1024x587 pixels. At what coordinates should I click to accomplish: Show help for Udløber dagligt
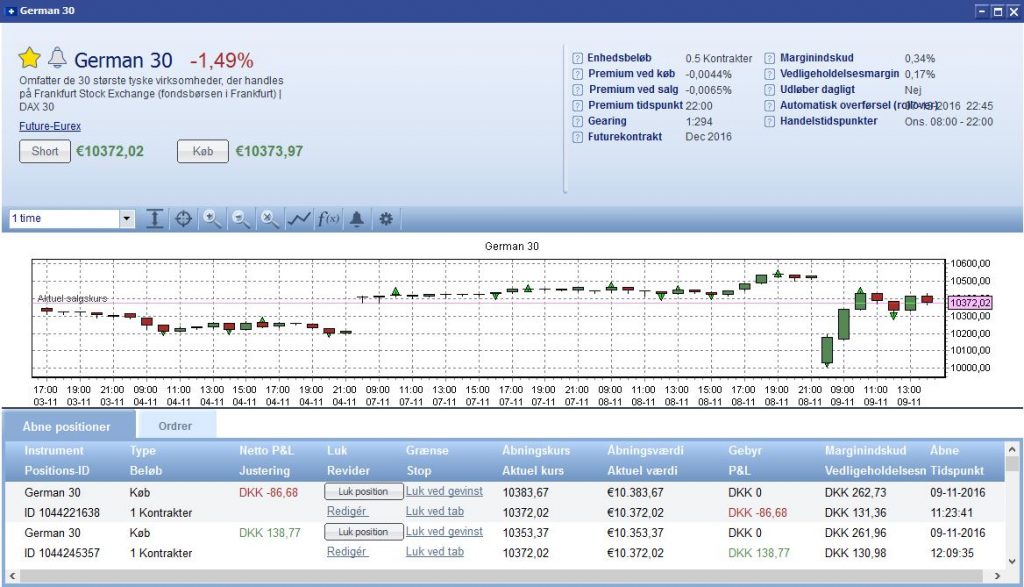point(769,89)
